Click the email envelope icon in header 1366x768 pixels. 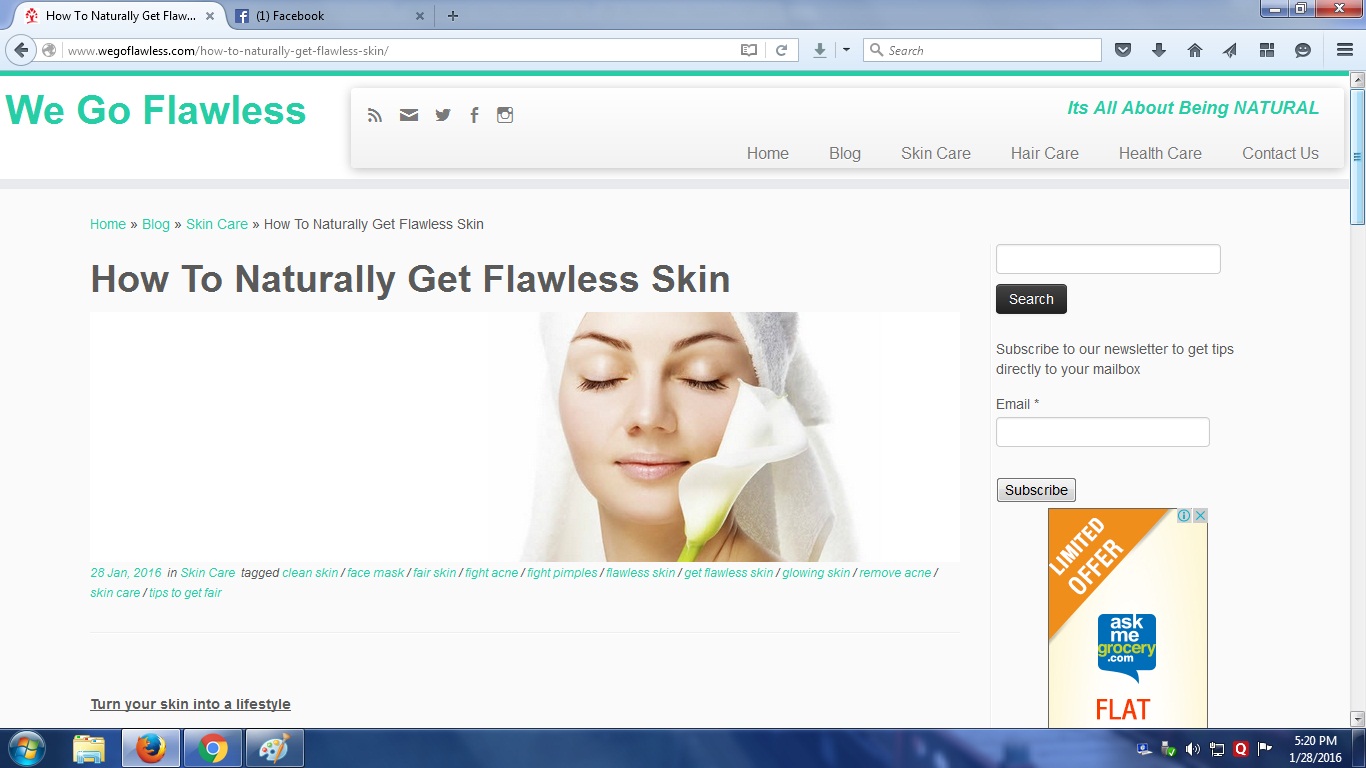tap(409, 115)
